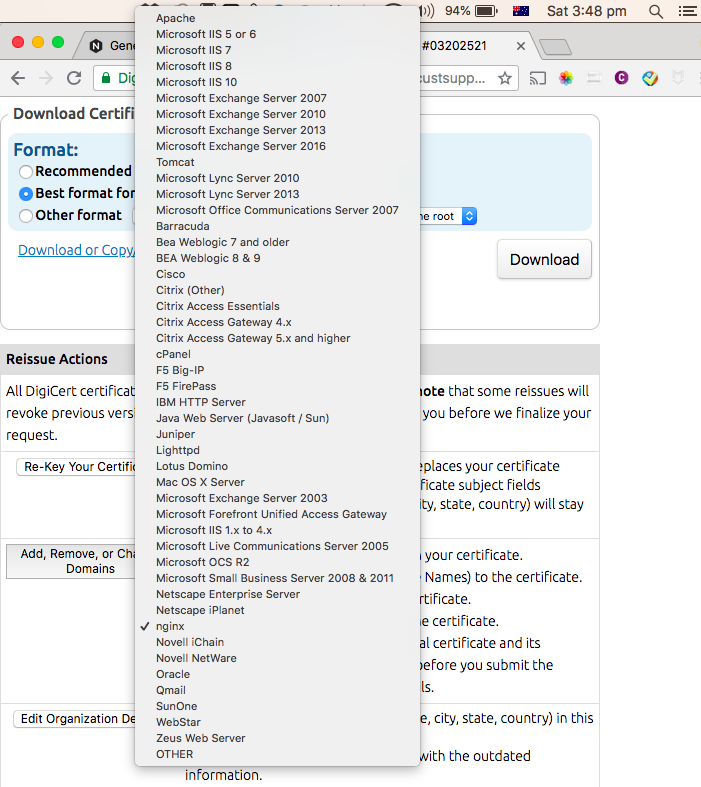The width and height of the screenshot is (701, 787).
Task: Click the Re-Key Your Certificate button
Action: point(76,467)
